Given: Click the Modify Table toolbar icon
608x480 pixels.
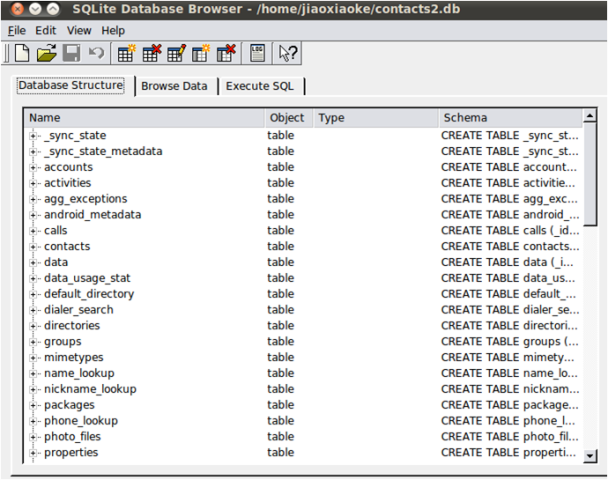Looking at the screenshot, I should click(176, 53).
